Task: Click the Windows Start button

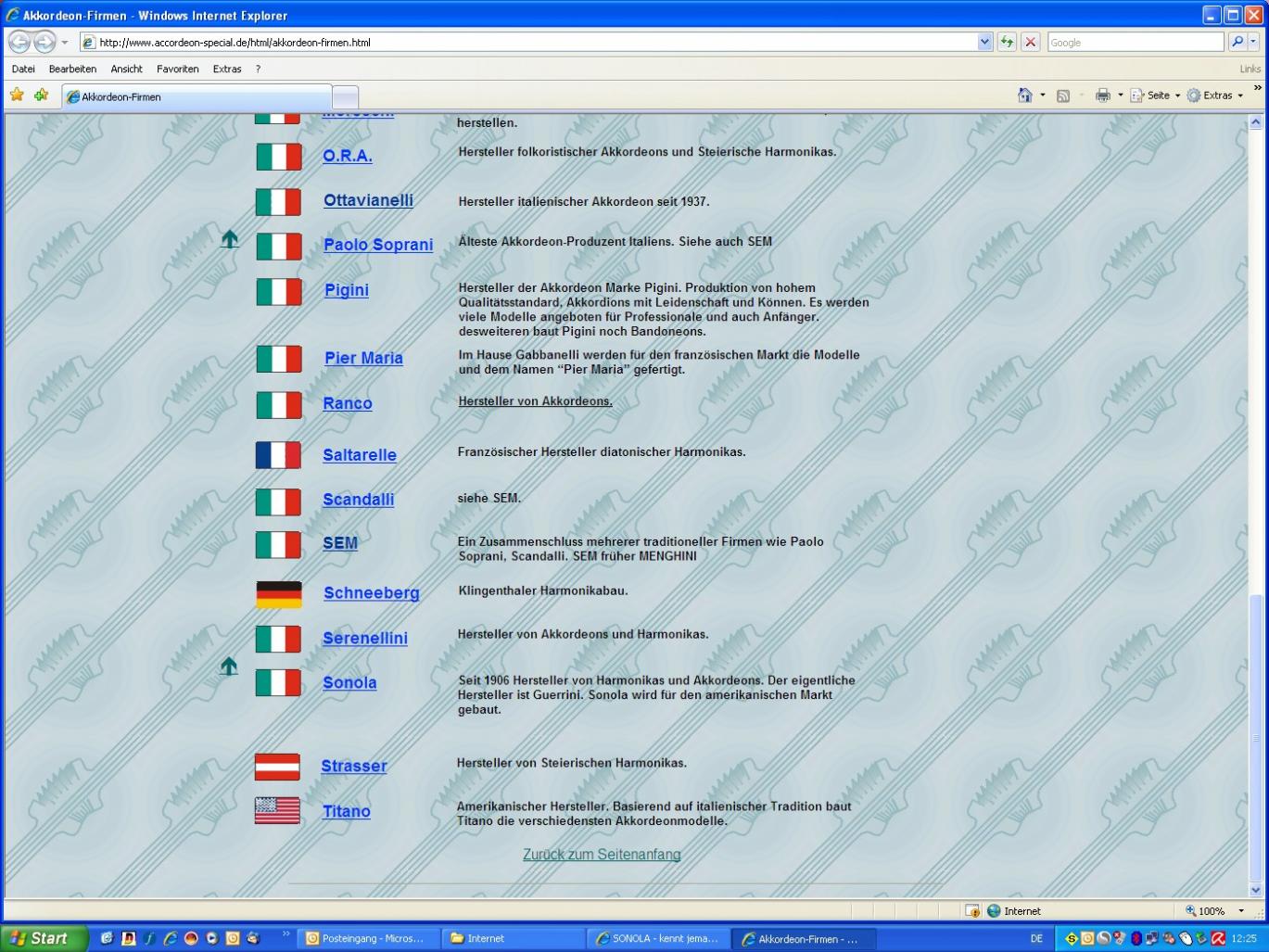Action: tap(43, 938)
